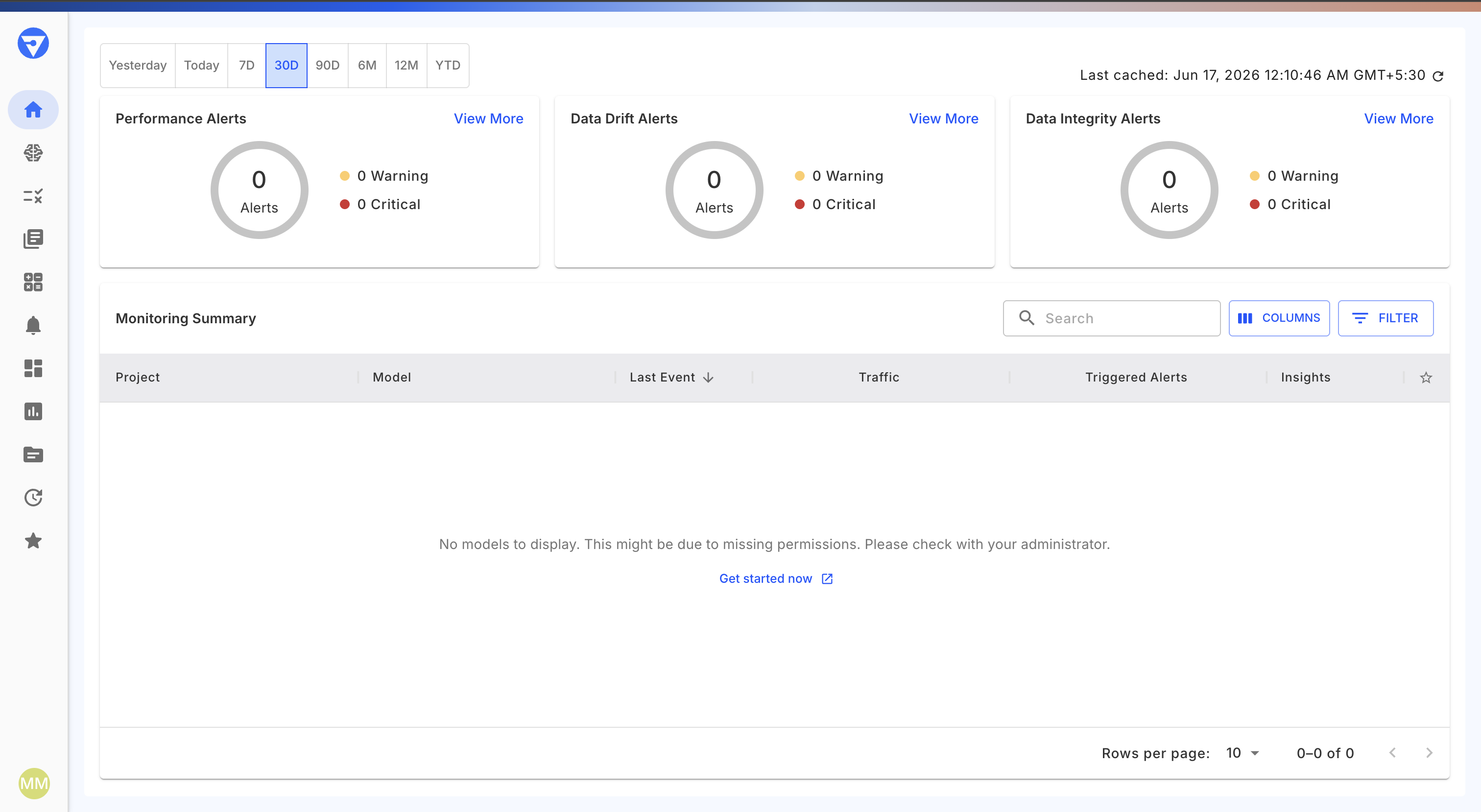Go to the previous page arrow

(1392, 753)
